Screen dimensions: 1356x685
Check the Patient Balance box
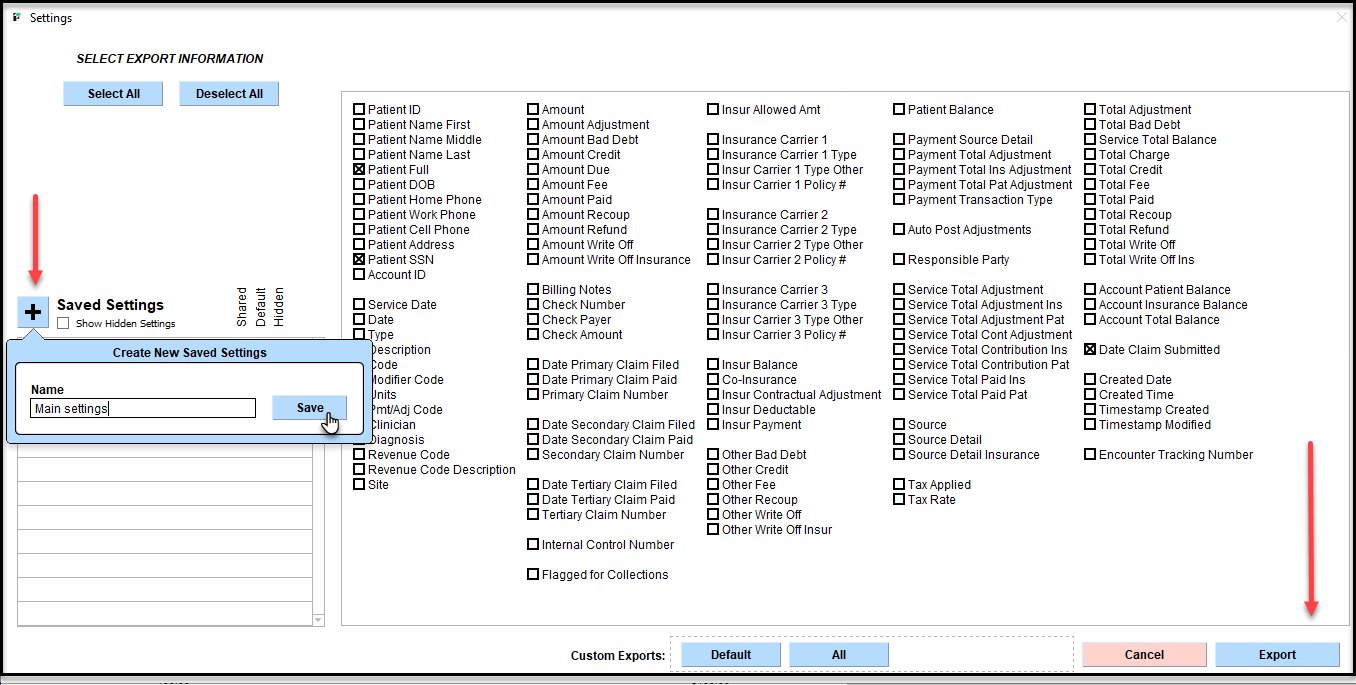coord(899,110)
